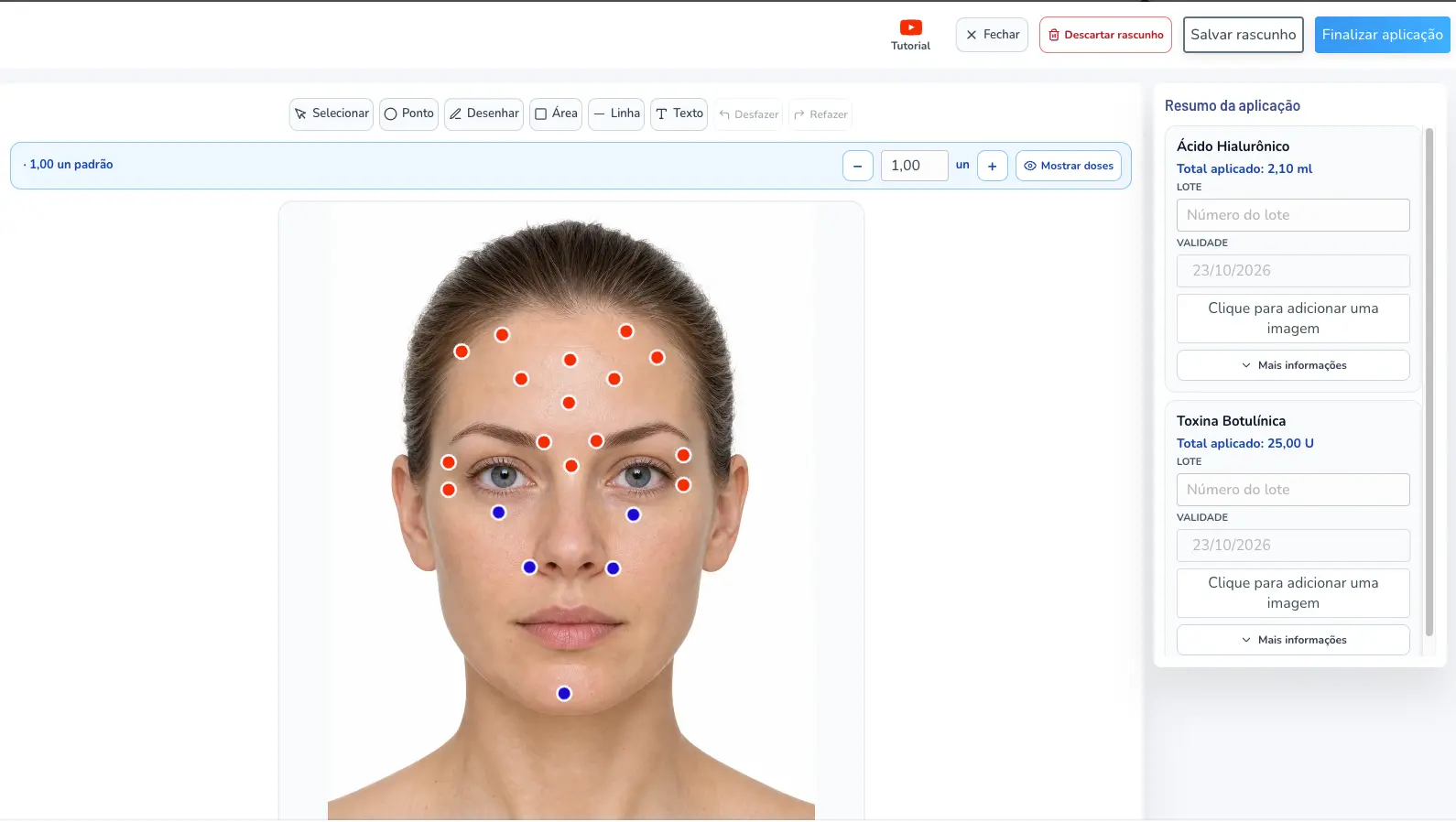Screen dimensions: 1456x822
Task: Click the 'Total aplicado: 2,10 ml' text
Action: [x=1244, y=168]
